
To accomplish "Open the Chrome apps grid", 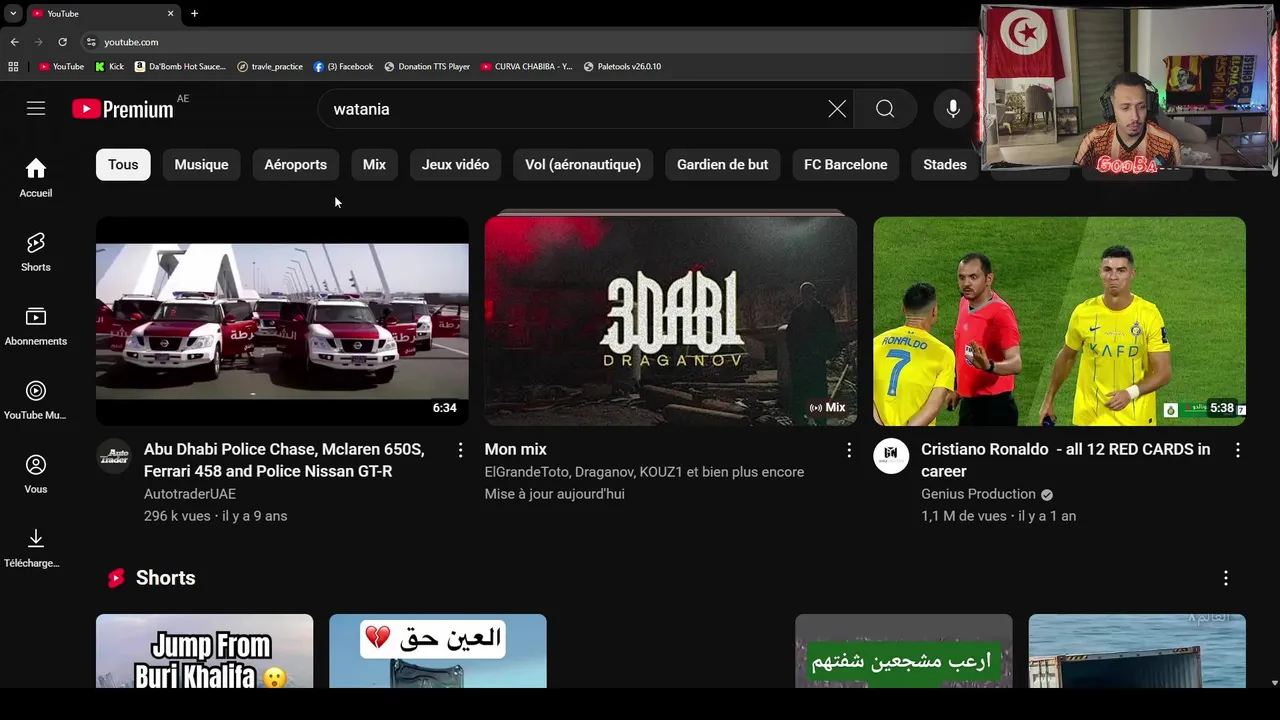I will (13, 67).
